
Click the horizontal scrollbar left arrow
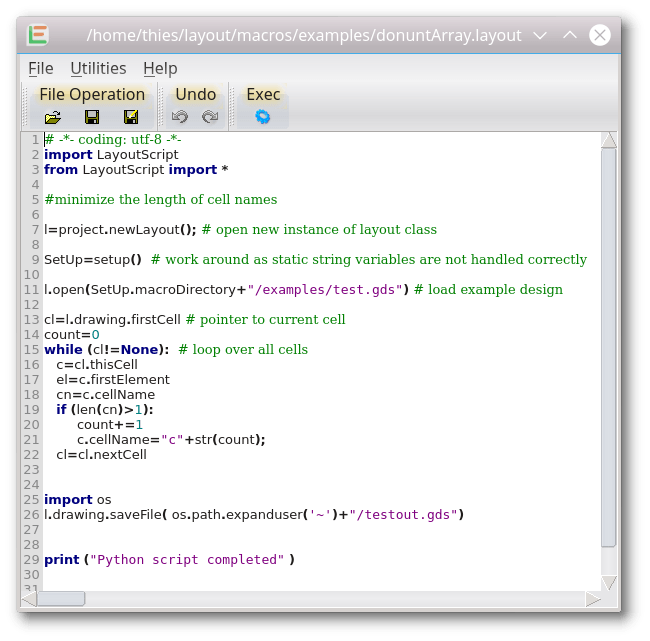(x=29, y=599)
